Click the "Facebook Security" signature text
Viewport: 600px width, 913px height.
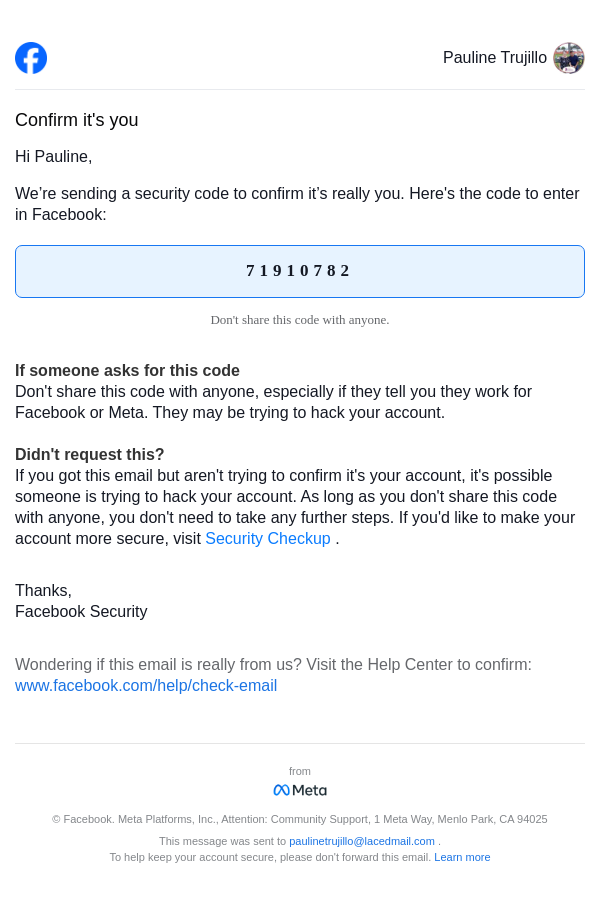81,612
